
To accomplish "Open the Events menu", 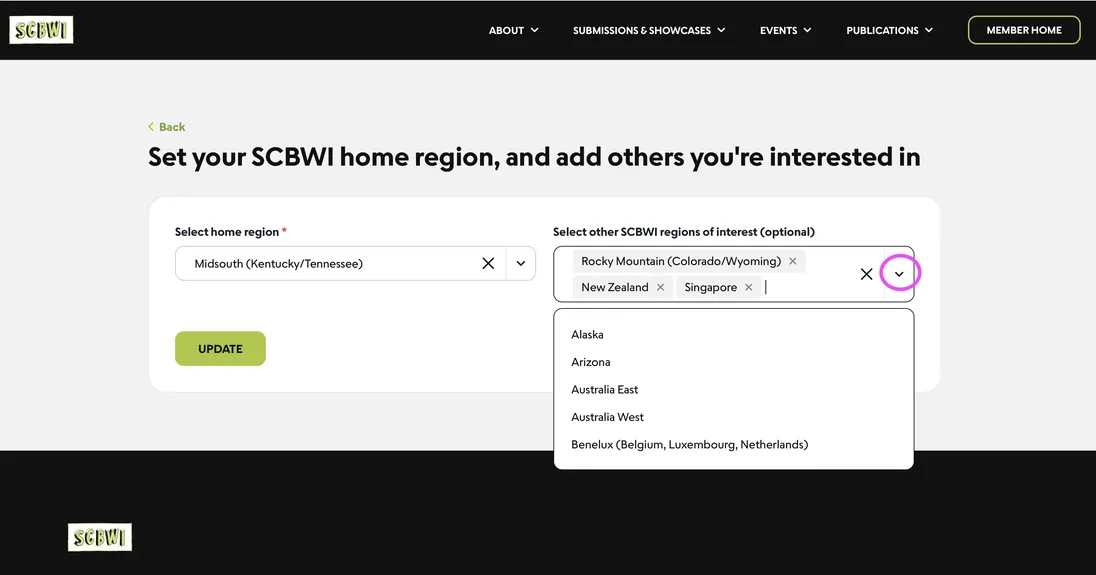I will pyautogui.click(x=786, y=30).
